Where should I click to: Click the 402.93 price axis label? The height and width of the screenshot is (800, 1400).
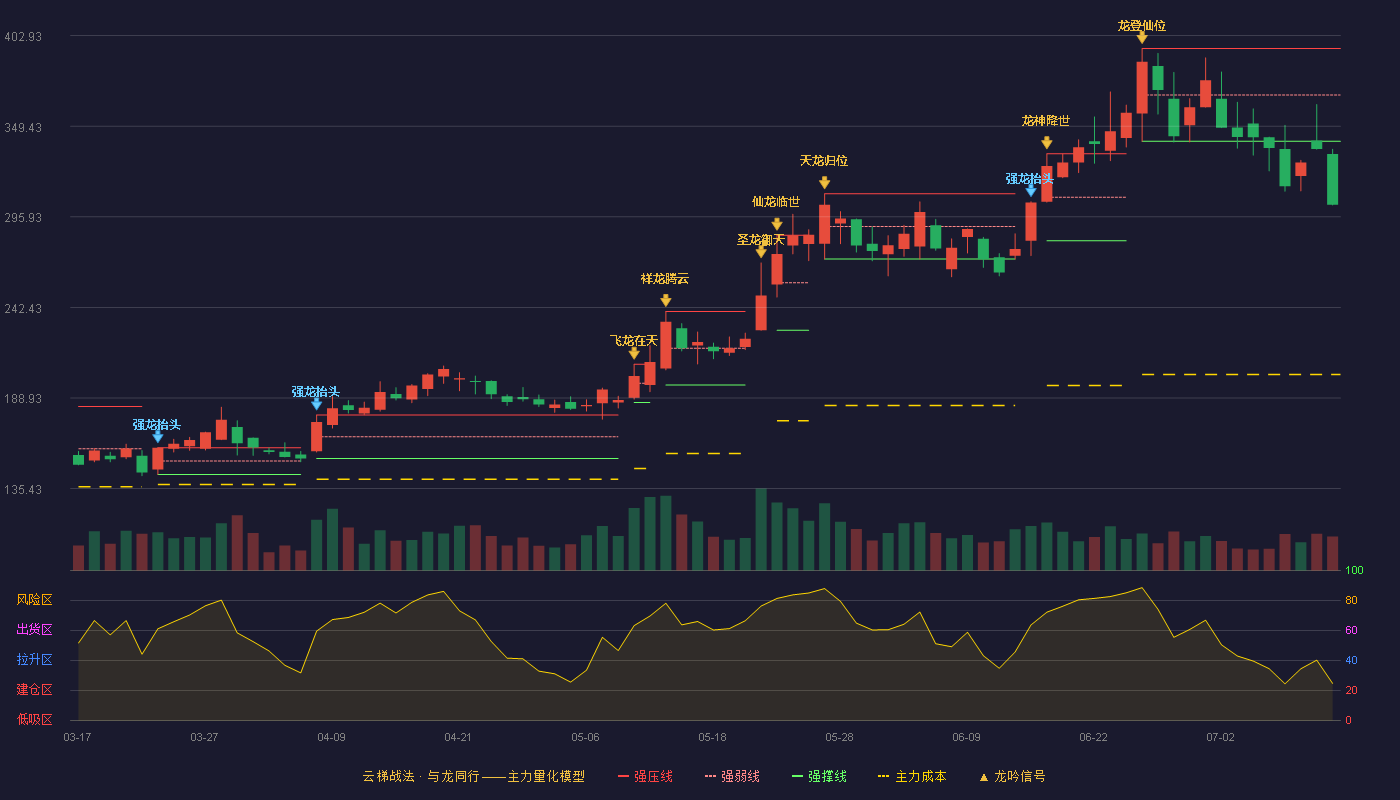23,36
